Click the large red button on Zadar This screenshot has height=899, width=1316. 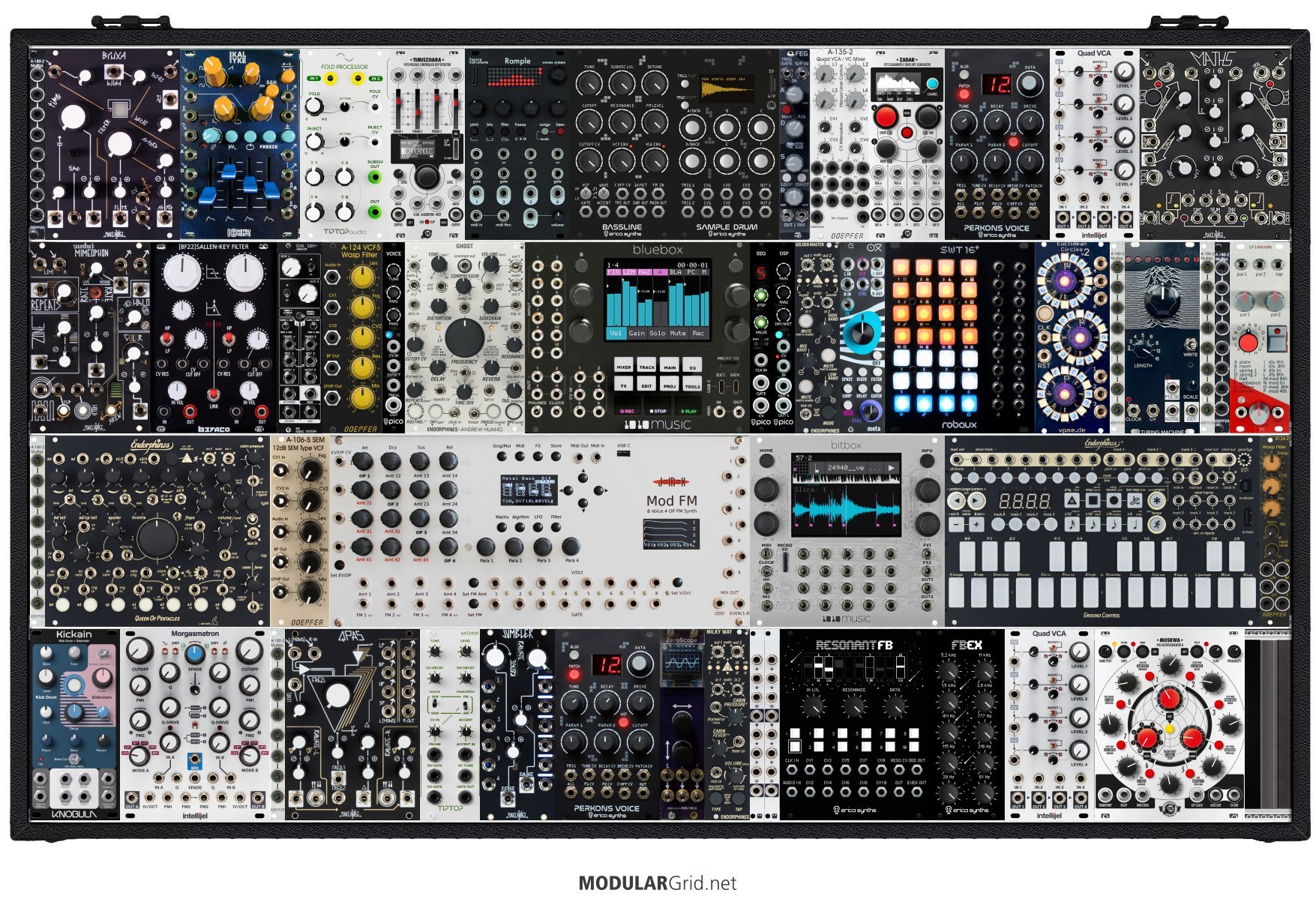coord(886,116)
